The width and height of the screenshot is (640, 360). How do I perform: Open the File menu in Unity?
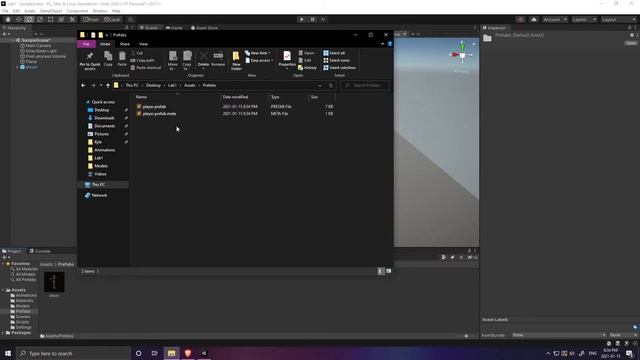[x=5, y=11]
